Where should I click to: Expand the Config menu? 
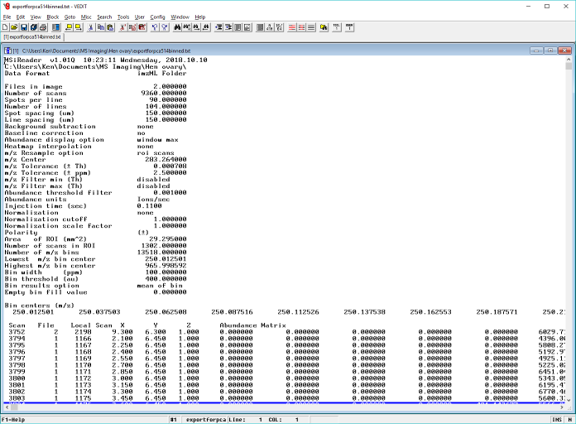[x=158, y=17]
